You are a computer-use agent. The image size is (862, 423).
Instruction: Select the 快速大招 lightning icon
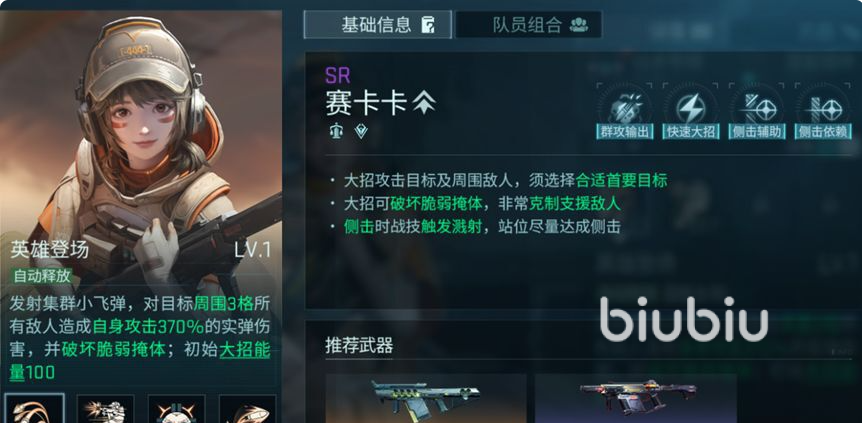pyautogui.click(x=691, y=109)
